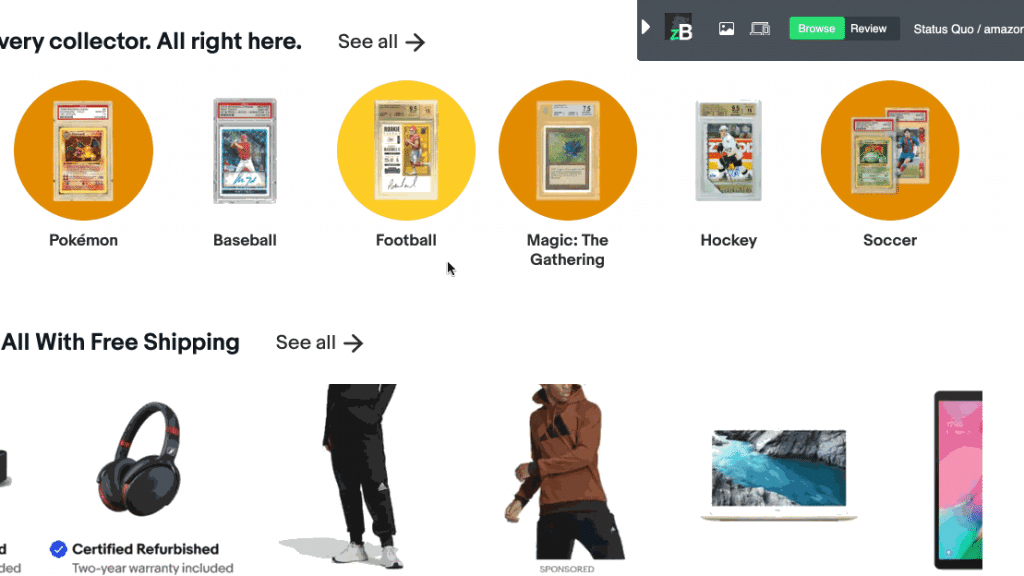This screenshot has height=576, width=1024.
Task: Select the Hockey trading cards category
Action: tap(728, 149)
